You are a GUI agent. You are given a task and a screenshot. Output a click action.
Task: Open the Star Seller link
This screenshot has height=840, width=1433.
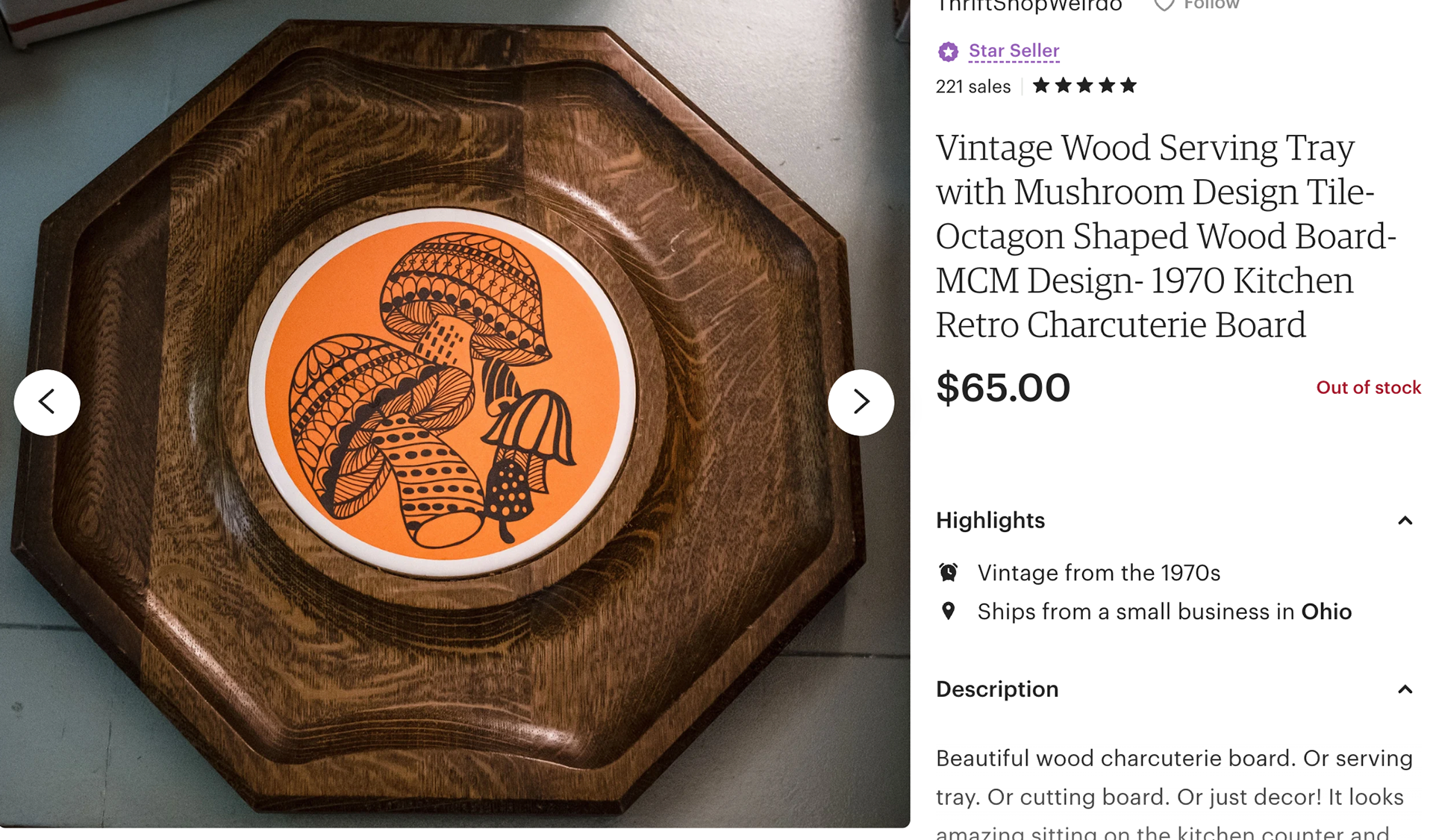(1014, 51)
